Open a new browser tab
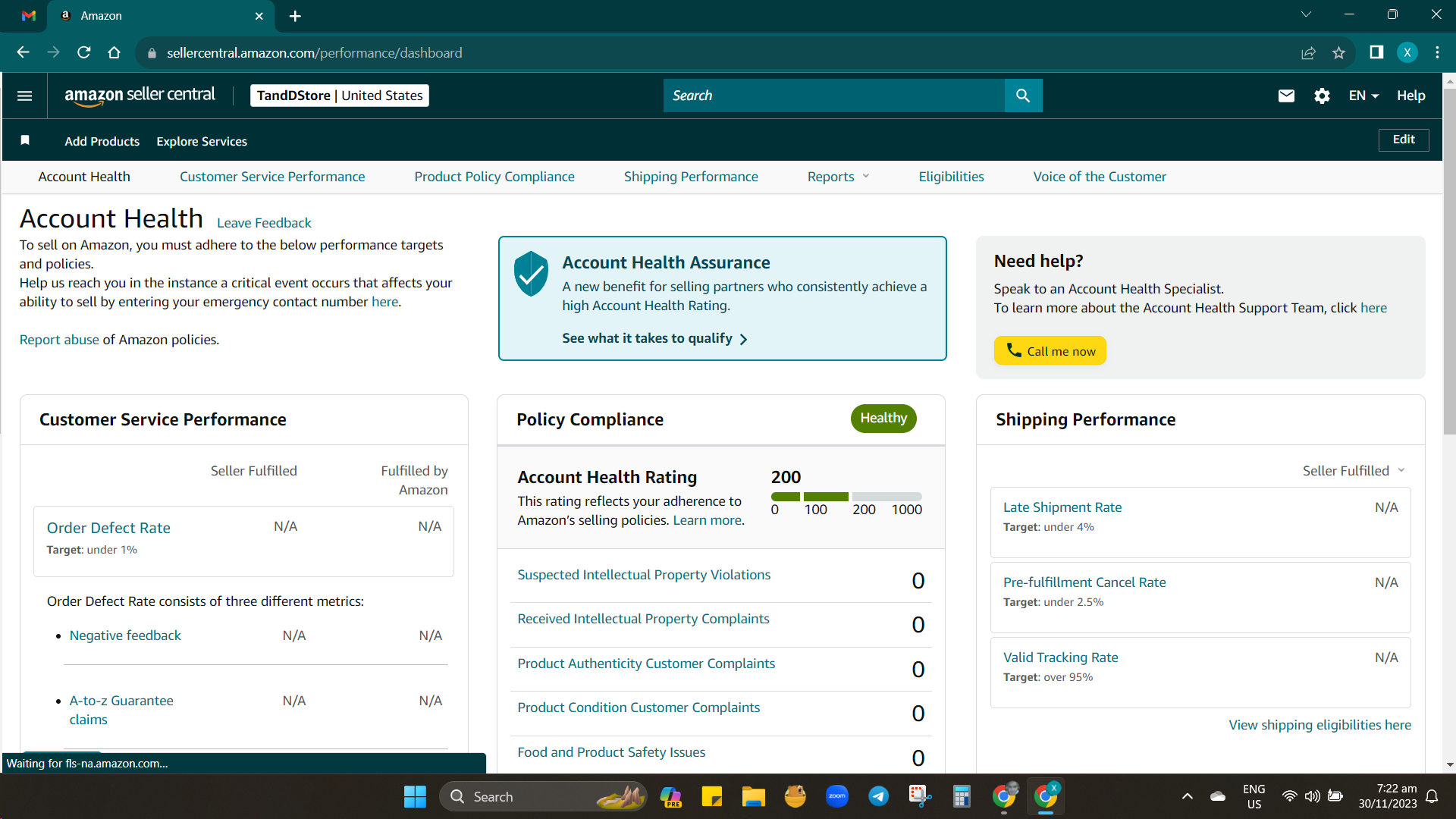This screenshot has width=1456, height=819. point(295,16)
